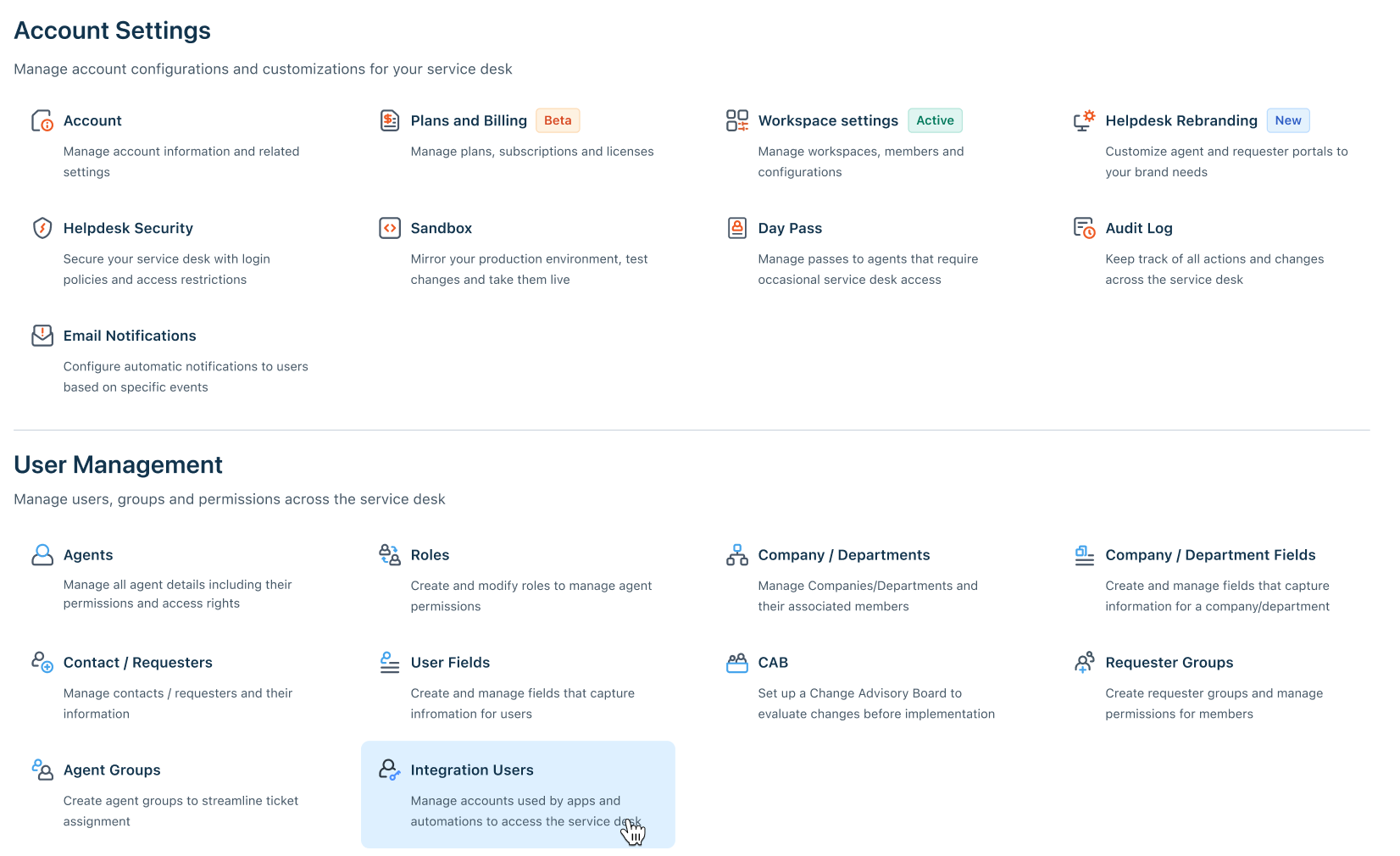Viewport: 1400px width, 856px height.
Task: Open the User Fields page
Action: [x=450, y=662]
